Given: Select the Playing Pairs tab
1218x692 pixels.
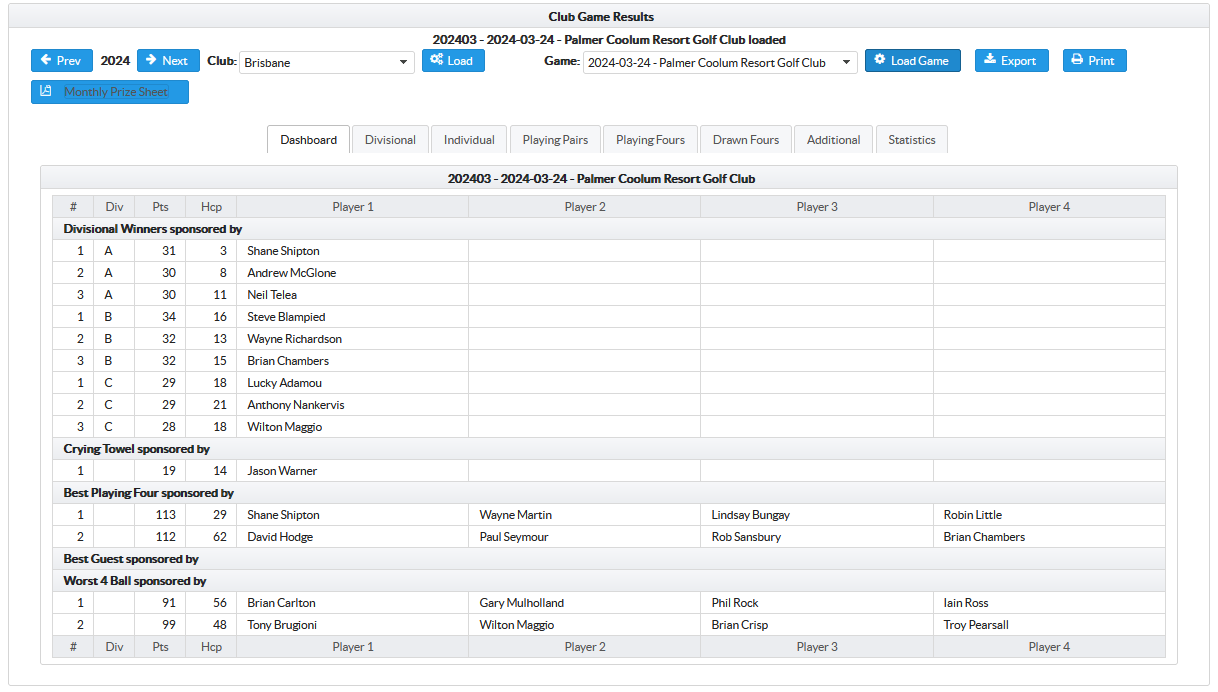Looking at the screenshot, I should pos(555,140).
